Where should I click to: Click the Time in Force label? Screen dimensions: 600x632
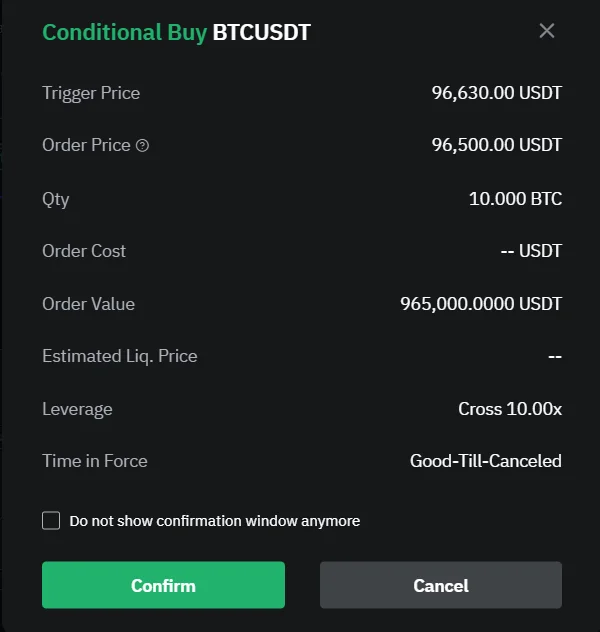coord(94,461)
